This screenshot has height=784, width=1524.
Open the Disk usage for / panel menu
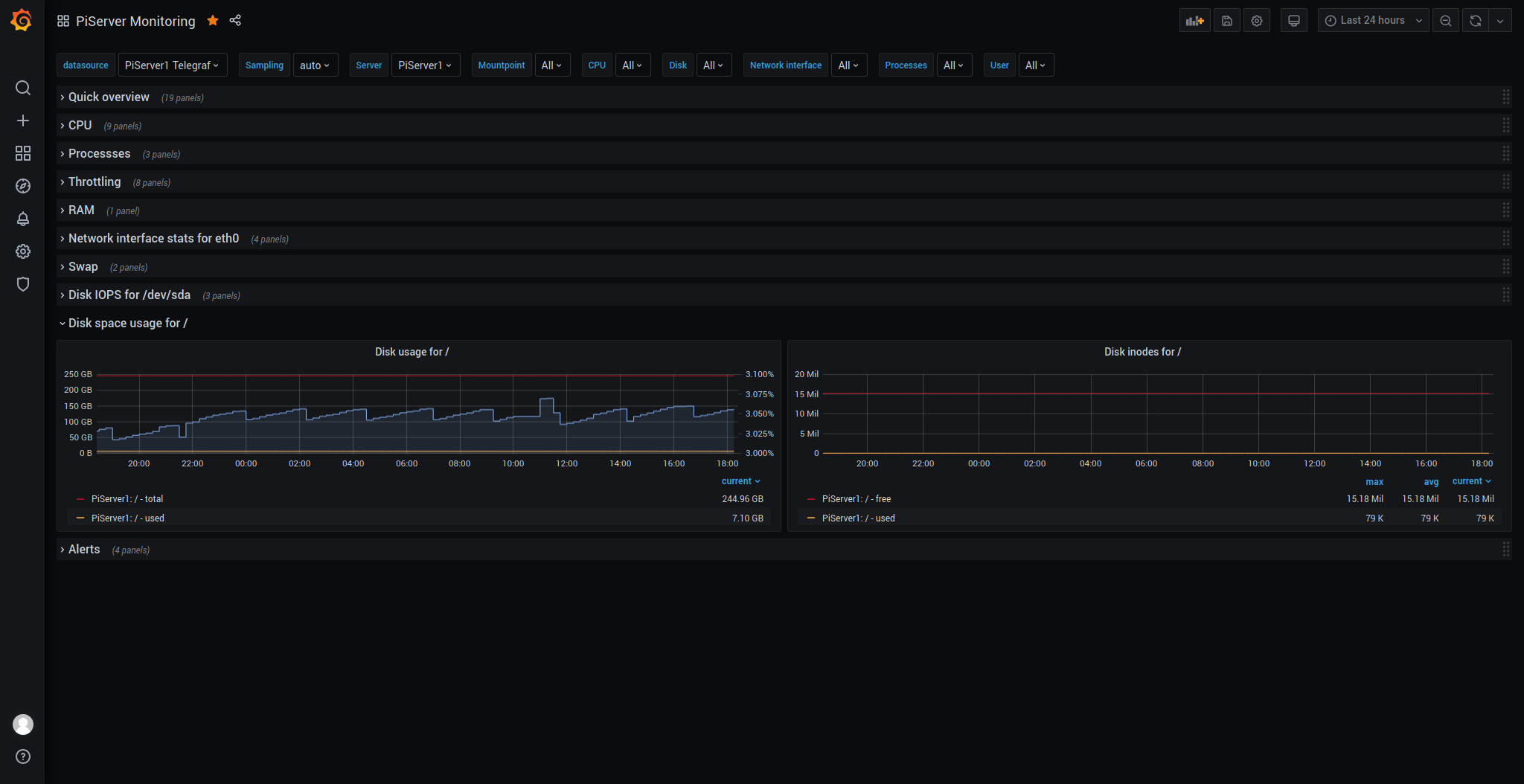click(x=412, y=352)
